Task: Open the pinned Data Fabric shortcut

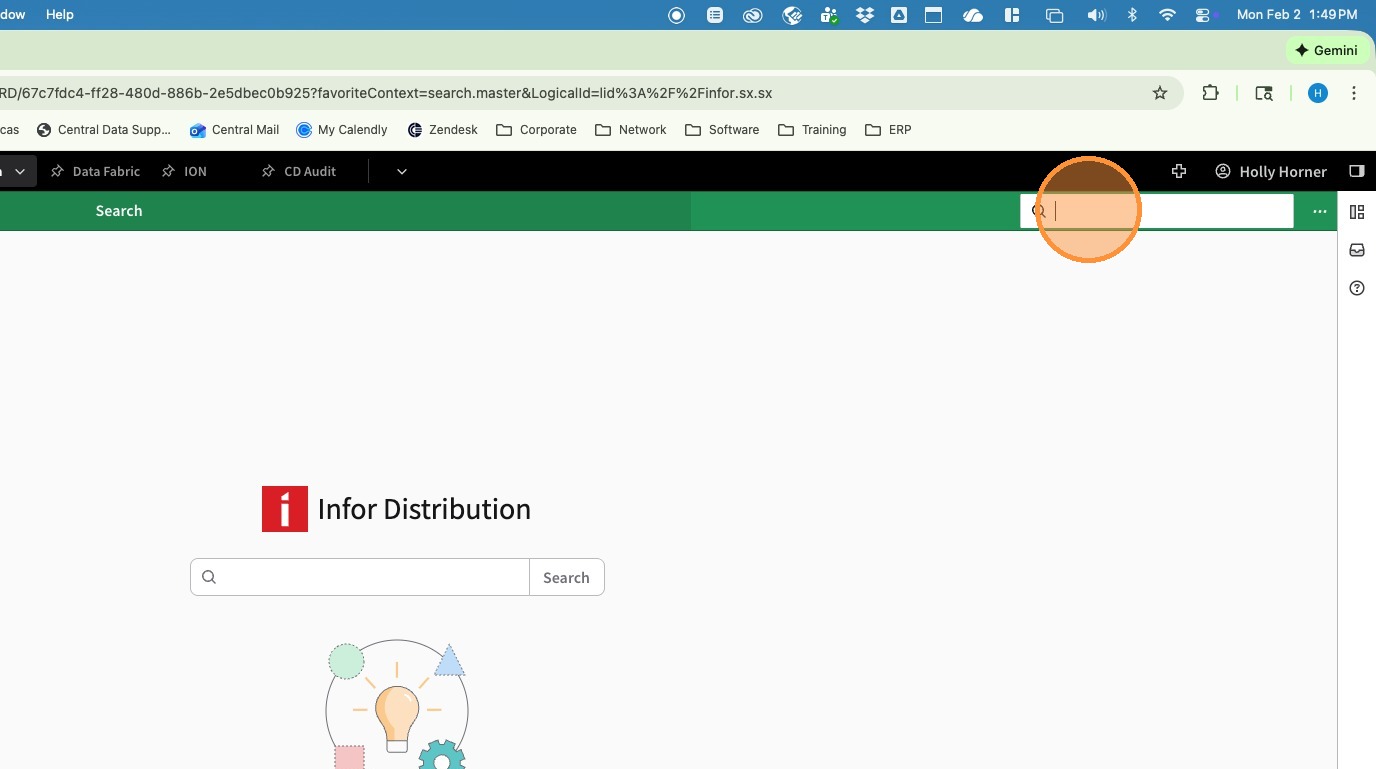Action: 96,171
